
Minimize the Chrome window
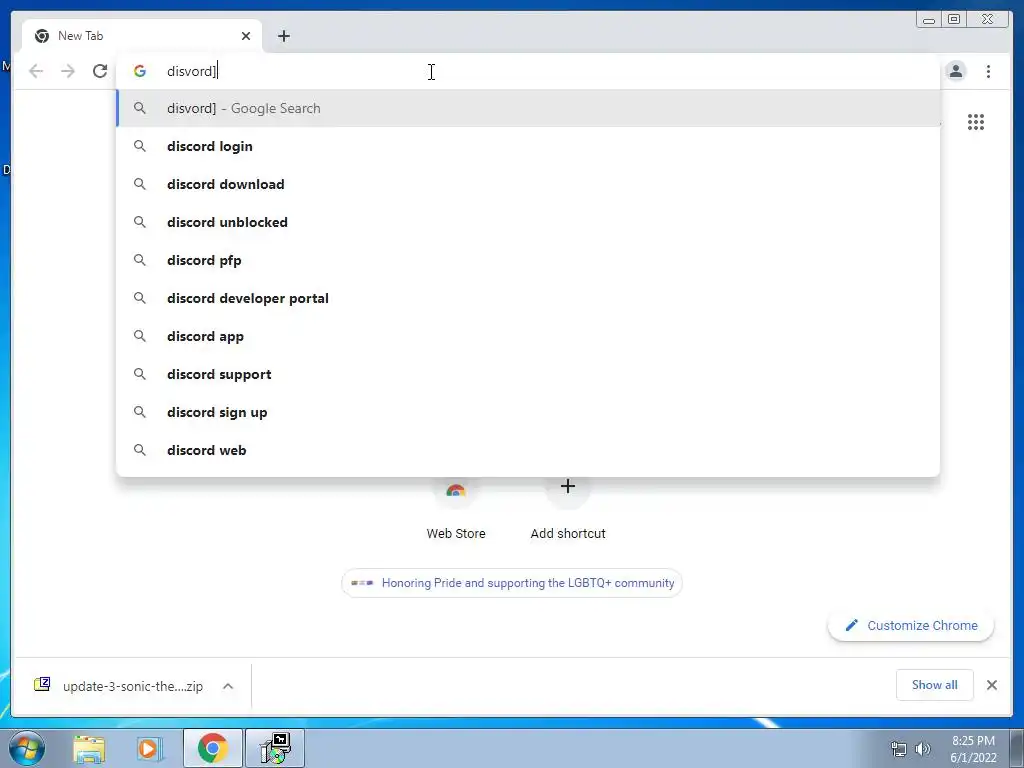(929, 20)
